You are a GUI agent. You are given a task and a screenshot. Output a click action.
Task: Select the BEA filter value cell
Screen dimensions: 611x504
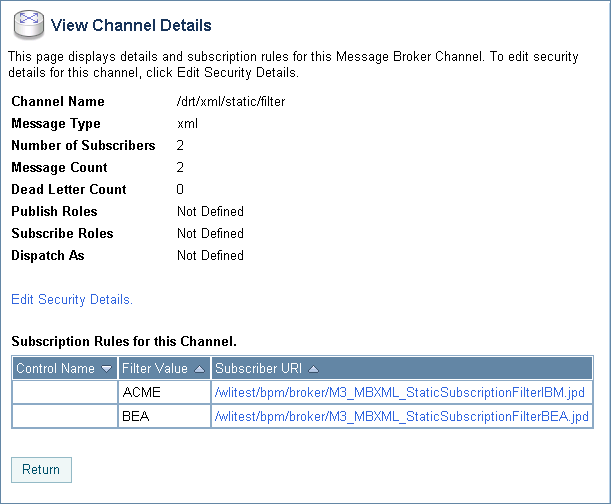[x=164, y=416]
